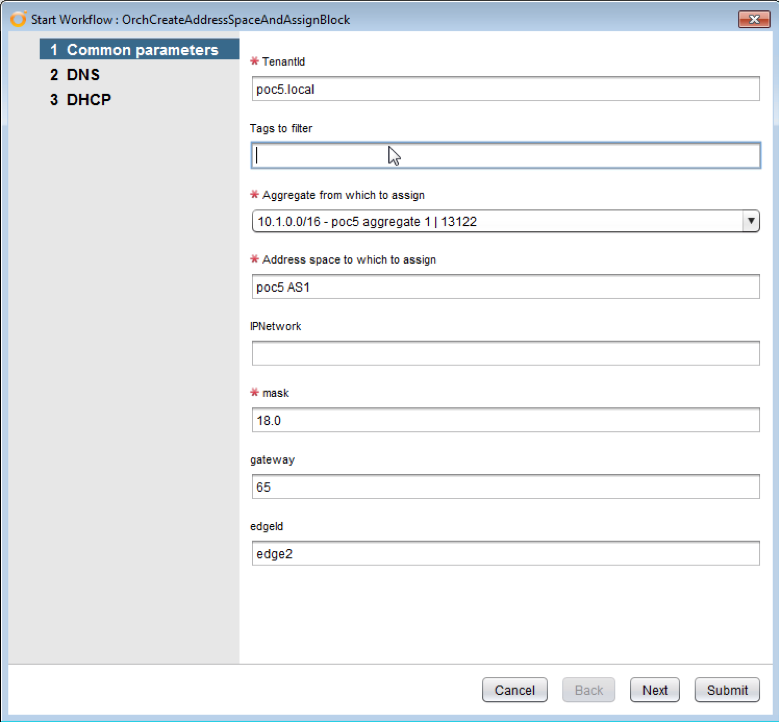Click the edgeId field with edge2
The height and width of the screenshot is (722, 779).
tap(505, 553)
